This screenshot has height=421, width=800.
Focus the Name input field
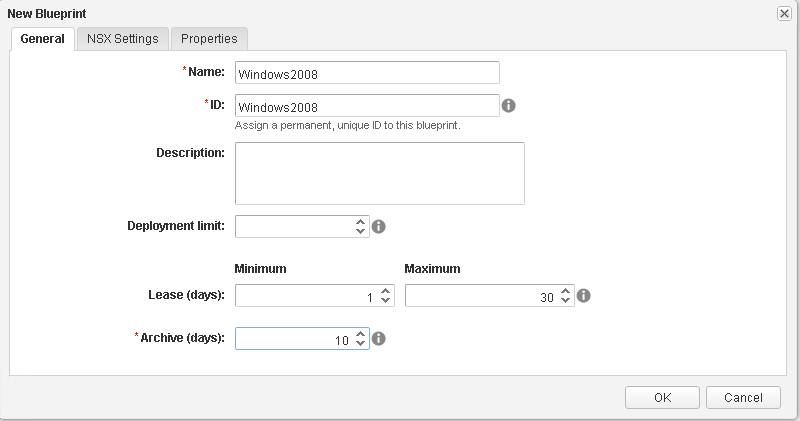click(x=366, y=73)
